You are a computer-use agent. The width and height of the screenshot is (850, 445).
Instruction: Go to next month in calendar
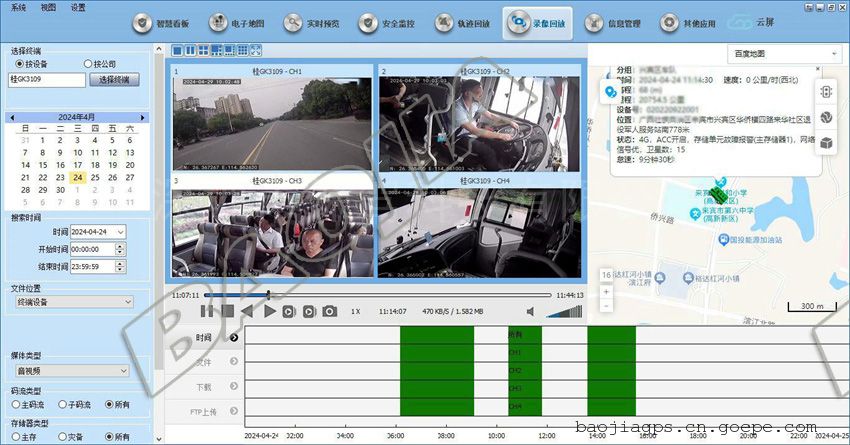[x=143, y=117]
